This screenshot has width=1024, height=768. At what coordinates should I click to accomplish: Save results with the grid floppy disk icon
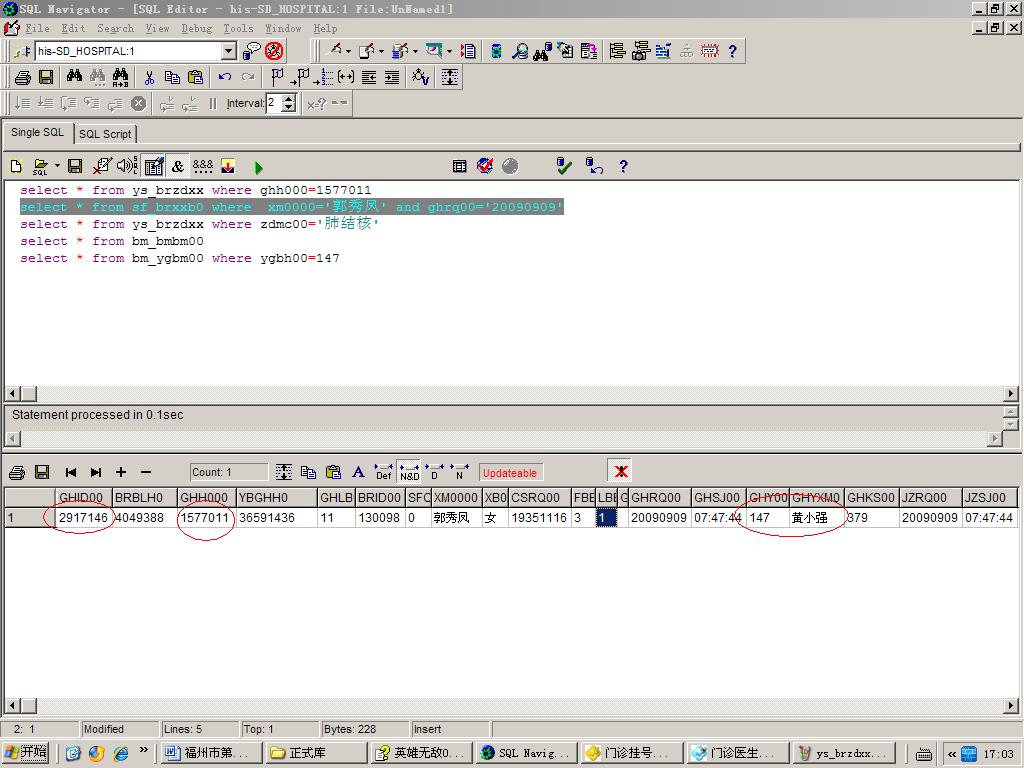[42, 472]
